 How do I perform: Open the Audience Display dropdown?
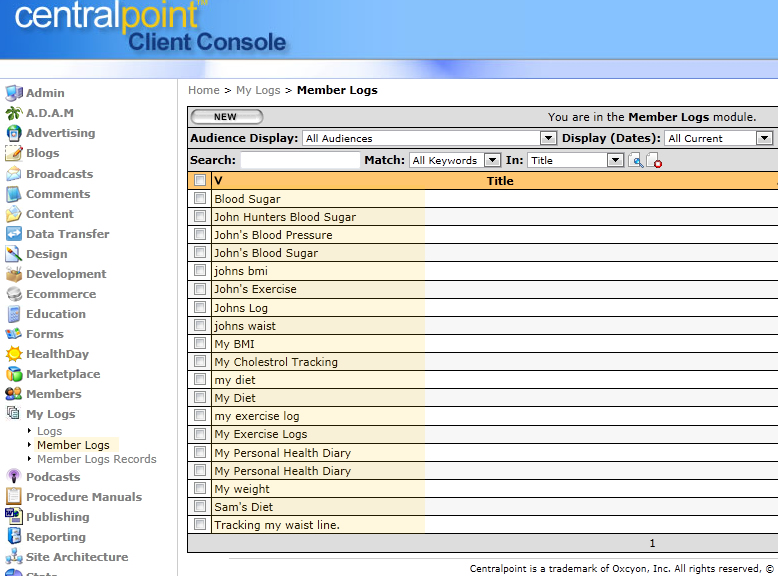(548, 138)
